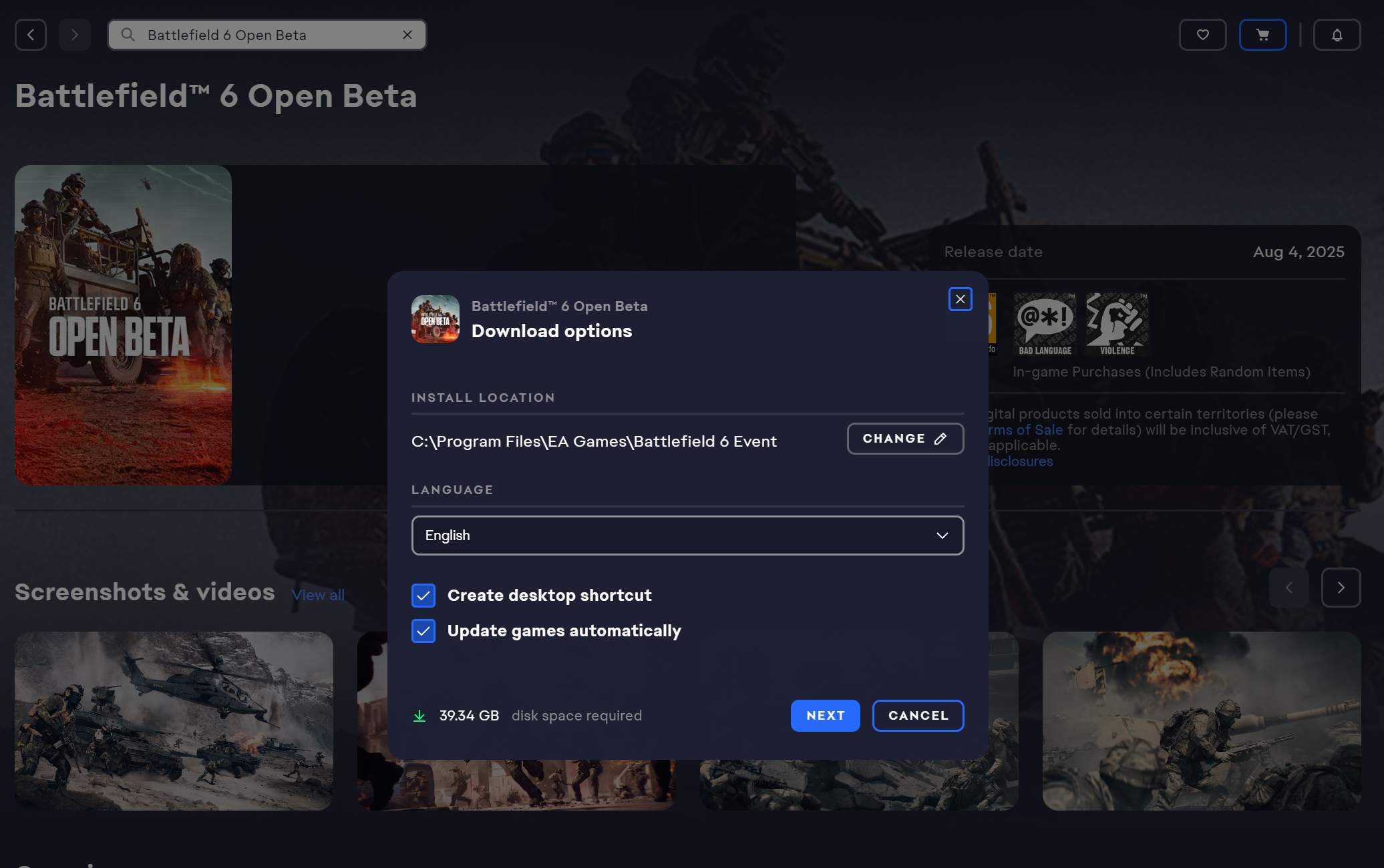Open View all screenshots link

318,595
